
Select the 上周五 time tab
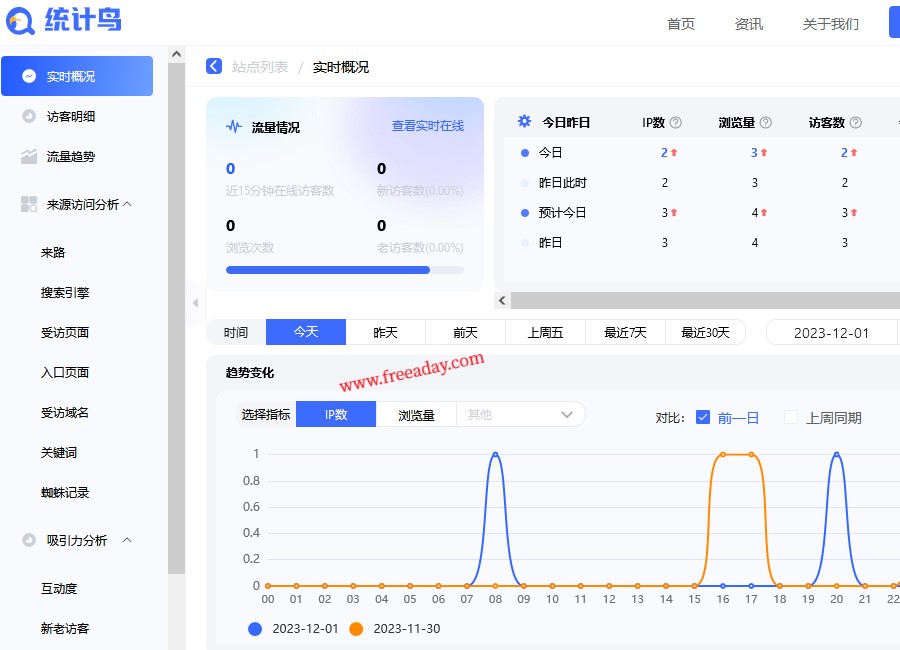point(545,332)
